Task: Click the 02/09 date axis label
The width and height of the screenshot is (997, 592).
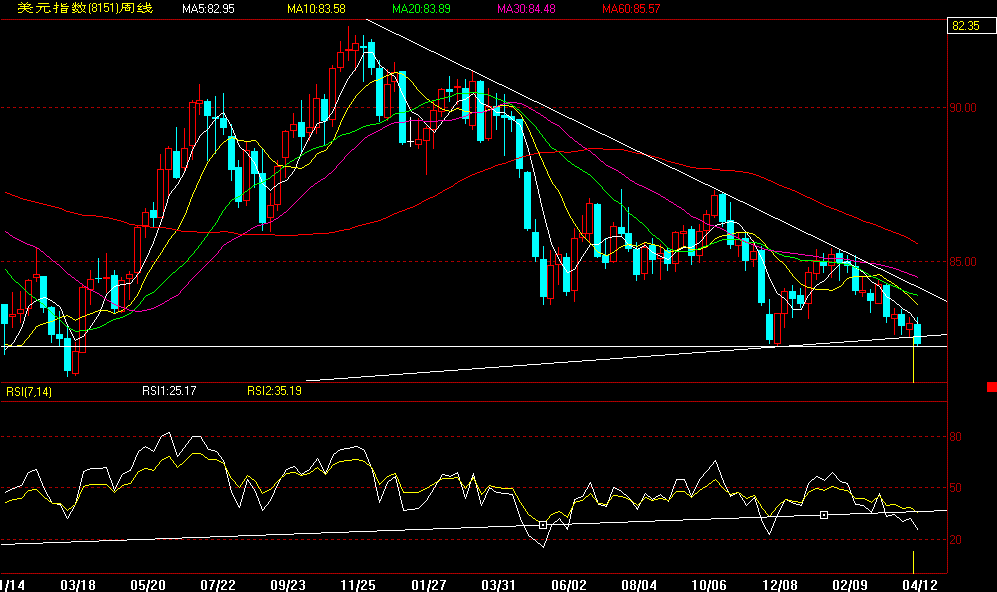Action: 849,585
